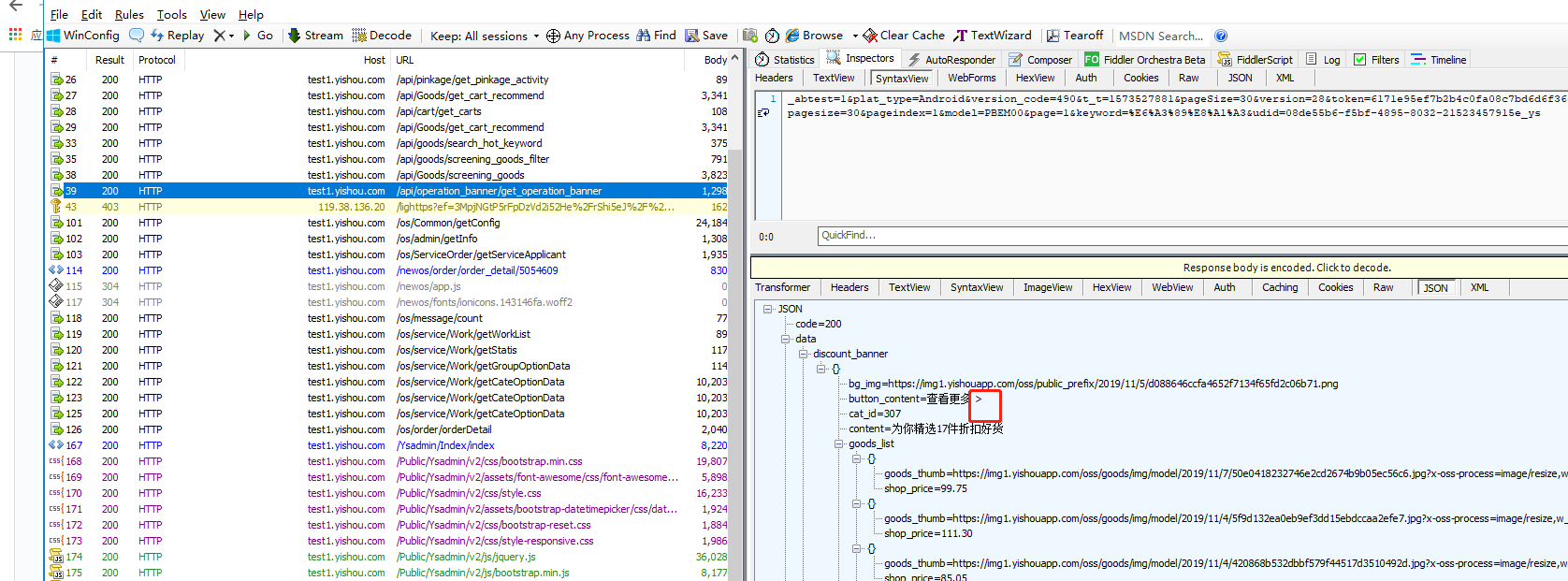Toggle the Decode option
Image resolution: width=1568 pixels, height=581 pixels.
(x=382, y=36)
